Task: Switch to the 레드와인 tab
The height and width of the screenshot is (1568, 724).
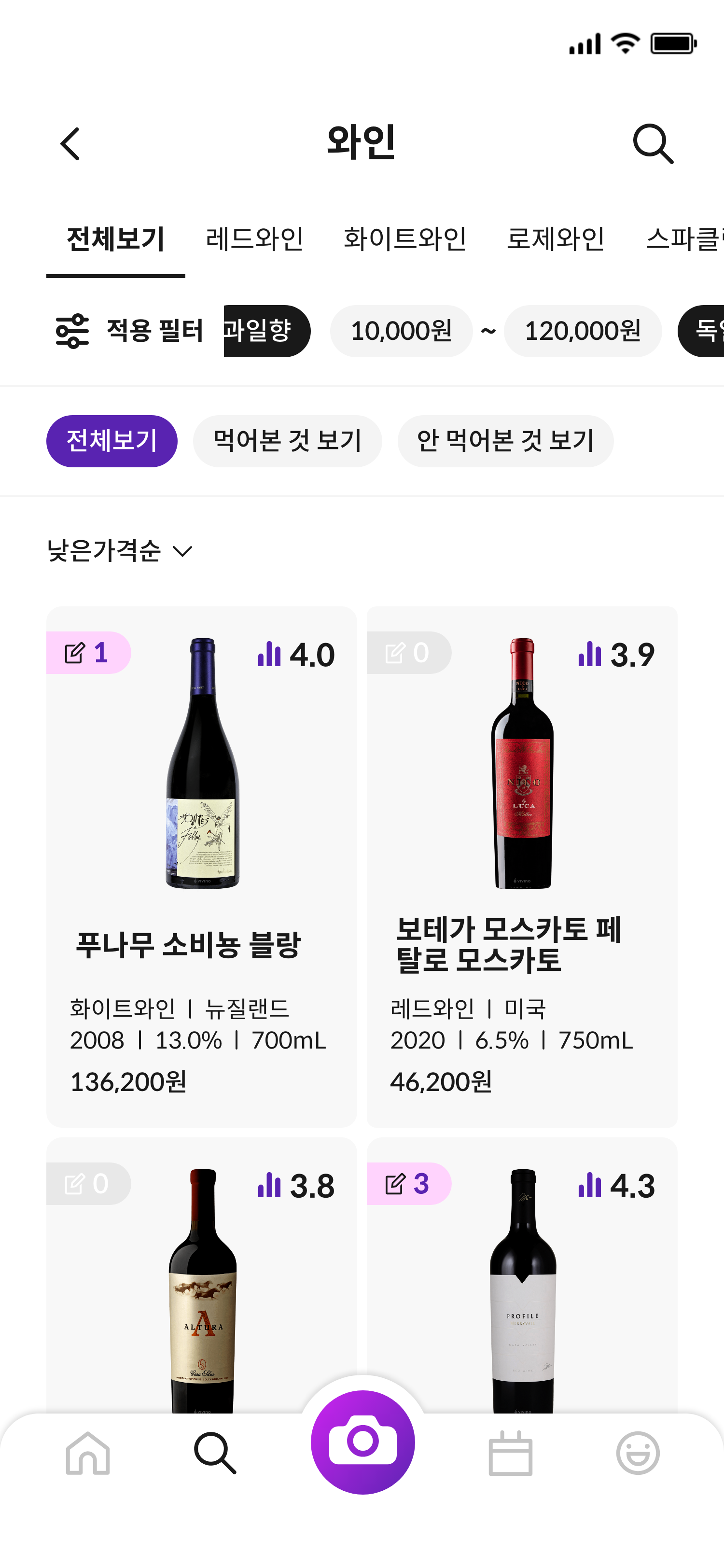Action: (x=254, y=238)
